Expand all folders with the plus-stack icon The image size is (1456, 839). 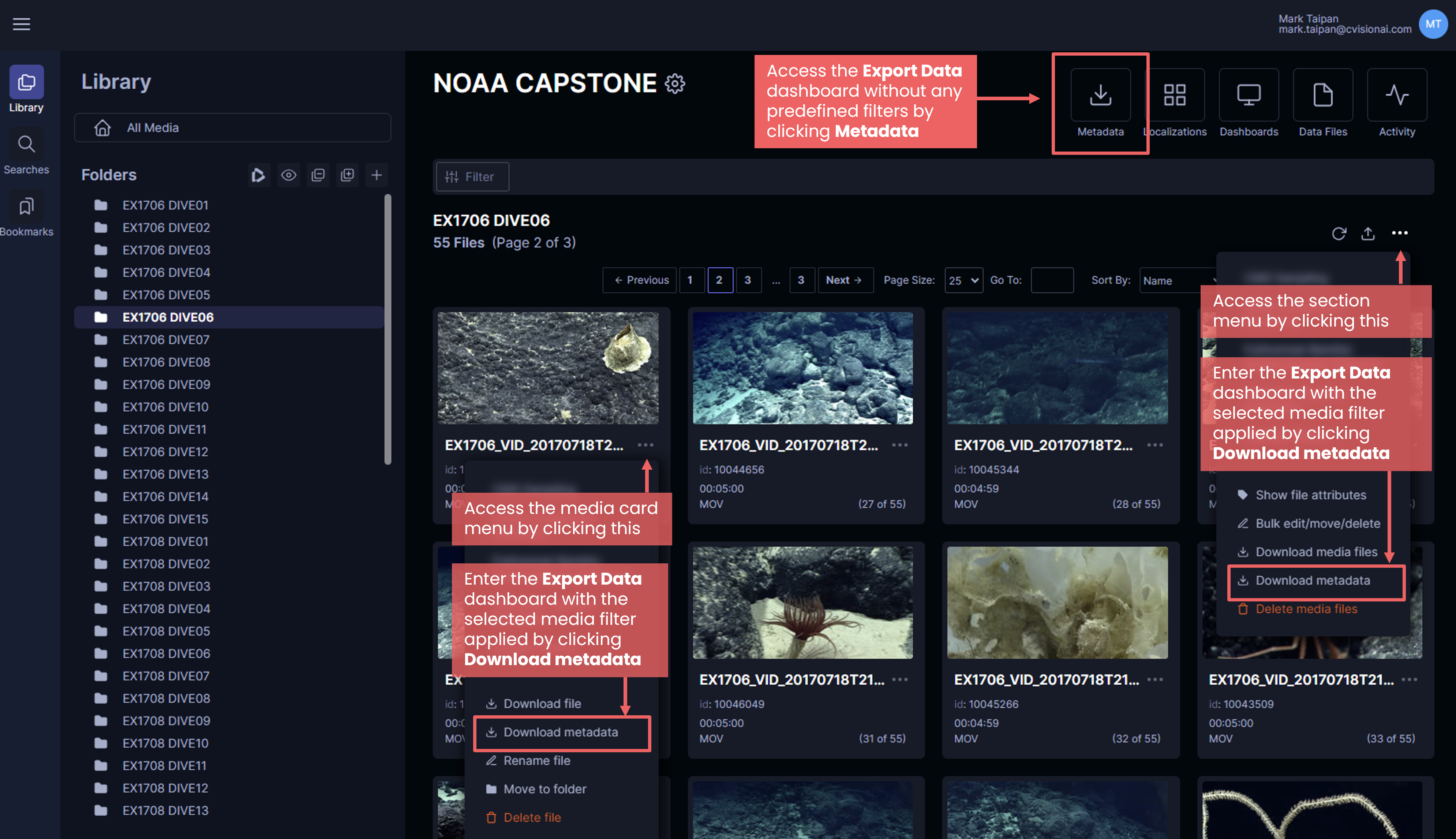click(347, 175)
